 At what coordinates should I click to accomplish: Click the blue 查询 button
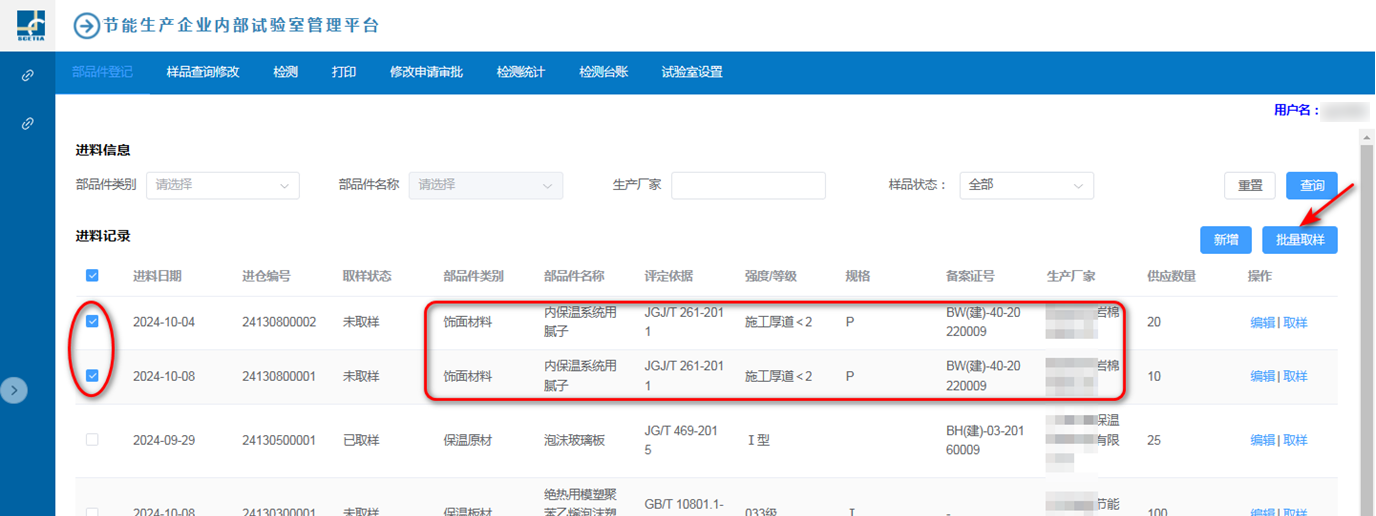[x=1311, y=185]
